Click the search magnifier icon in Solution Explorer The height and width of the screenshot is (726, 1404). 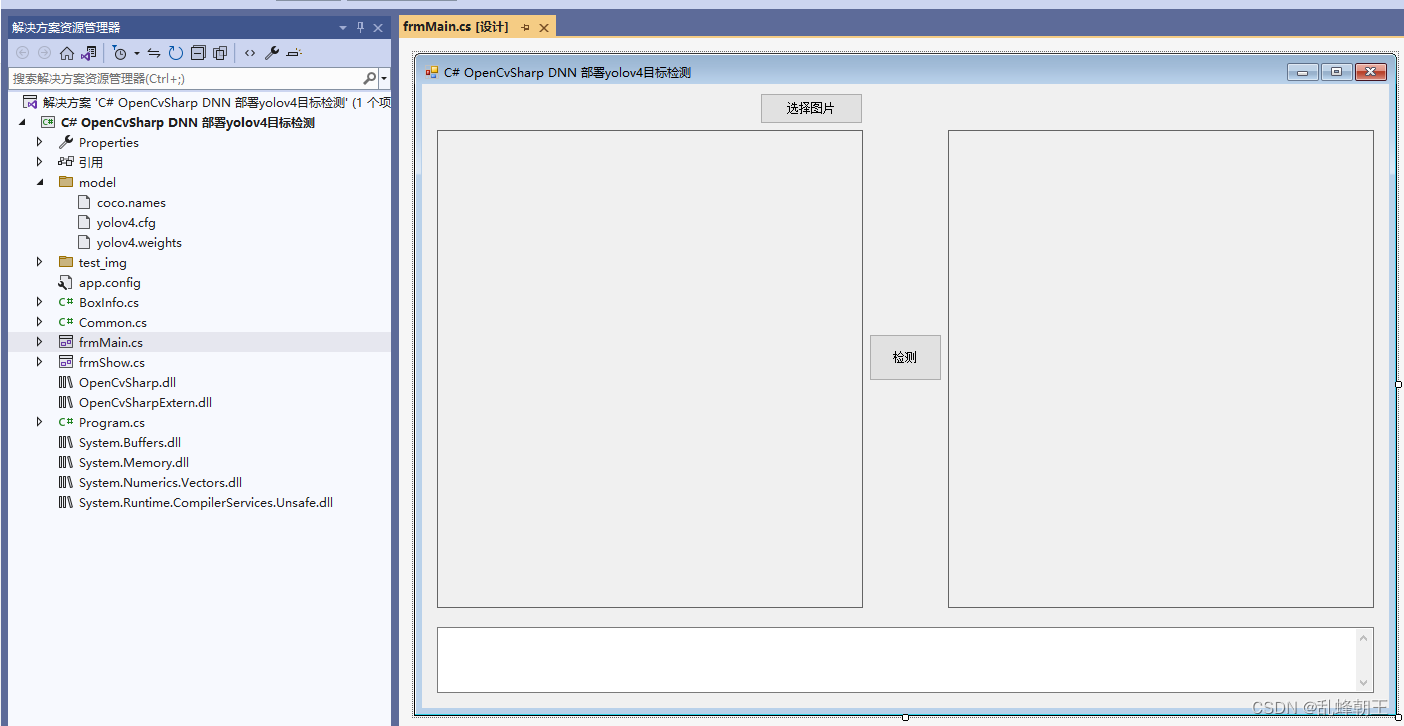(369, 78)
